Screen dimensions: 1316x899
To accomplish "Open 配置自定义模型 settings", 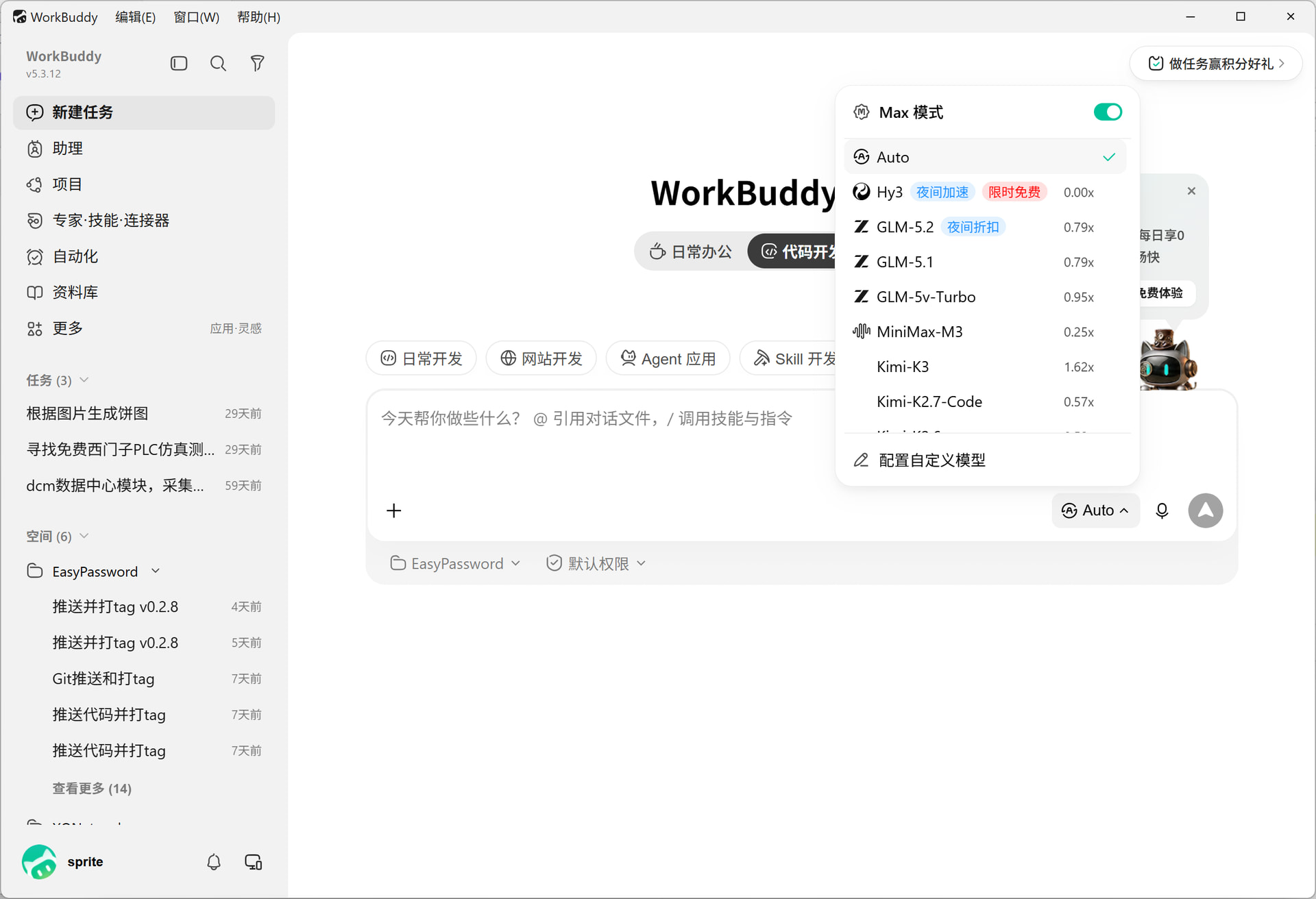I will (x=987, y=460).
